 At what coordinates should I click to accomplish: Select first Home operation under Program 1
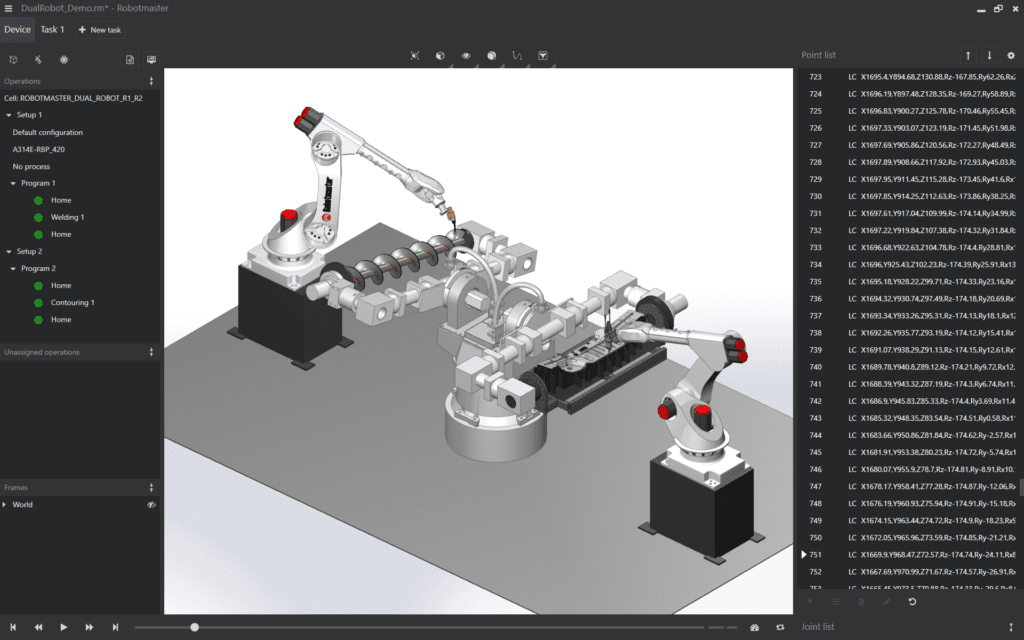click(x=61, y=200)
